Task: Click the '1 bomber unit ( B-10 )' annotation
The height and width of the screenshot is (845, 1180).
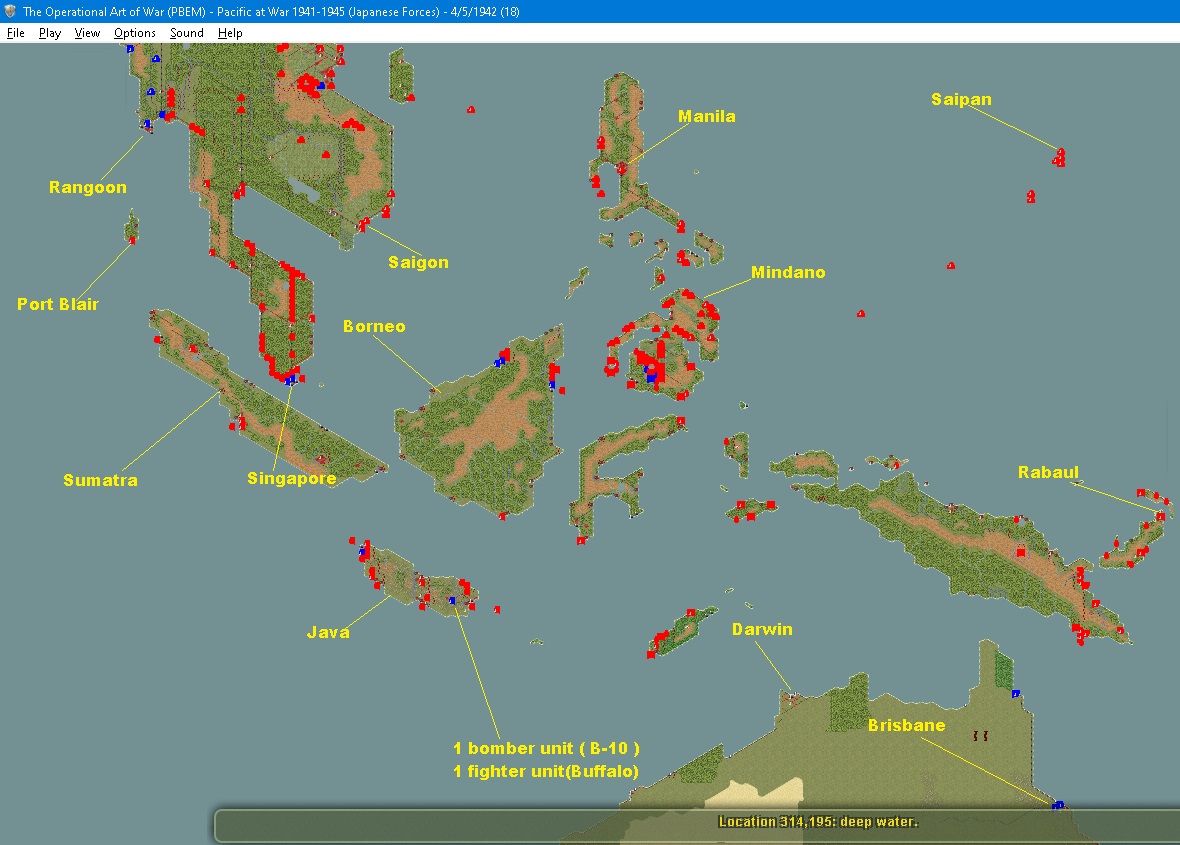Action: [x=546, y=749]
